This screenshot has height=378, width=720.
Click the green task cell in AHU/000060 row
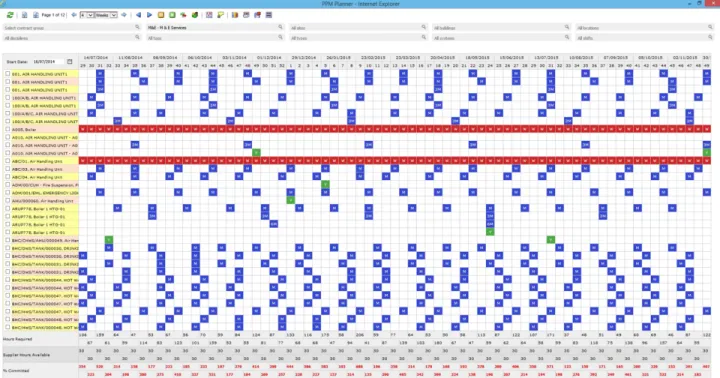291,200
